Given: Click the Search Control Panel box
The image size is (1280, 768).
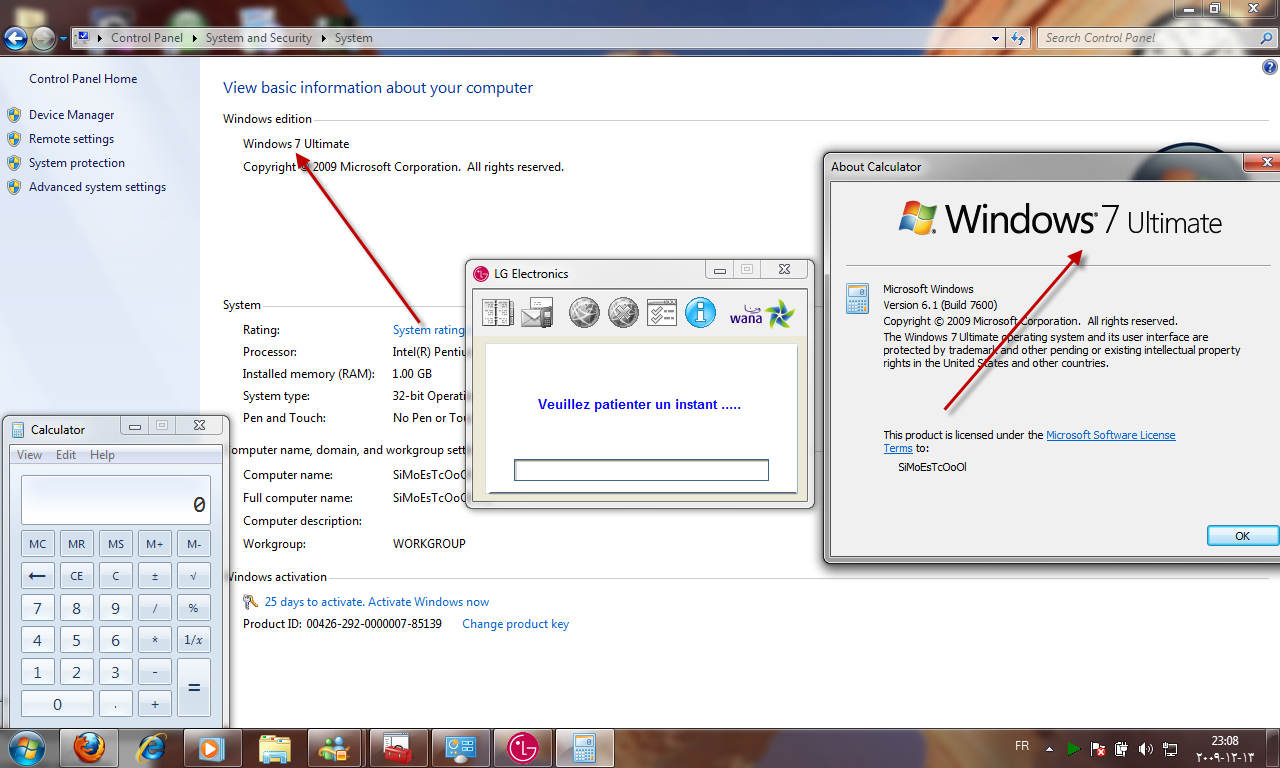Looking at the screenshot, I should click(1157, 38).
